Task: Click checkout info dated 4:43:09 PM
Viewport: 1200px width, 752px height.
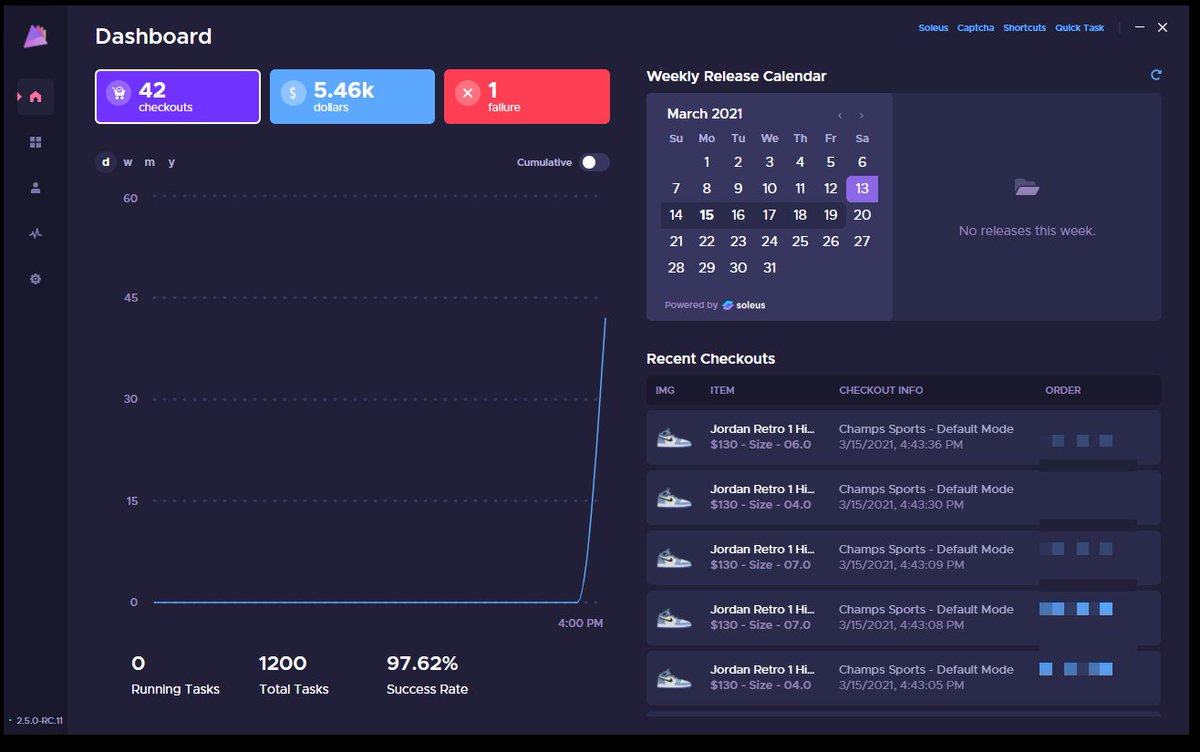Action: (926, 557)
